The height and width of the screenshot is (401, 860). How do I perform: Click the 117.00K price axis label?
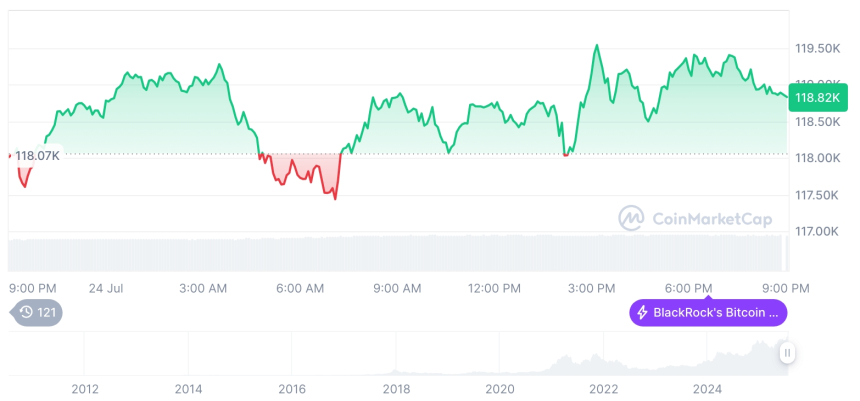click(x=817, y=231)
